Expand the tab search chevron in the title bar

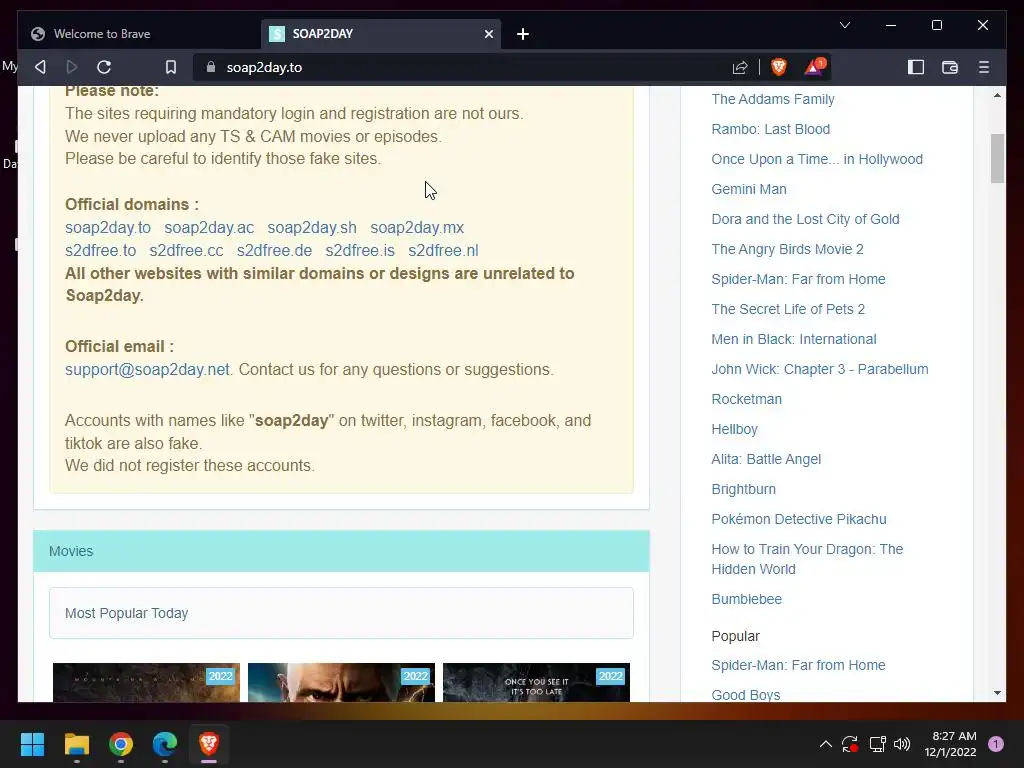point(844,25)
